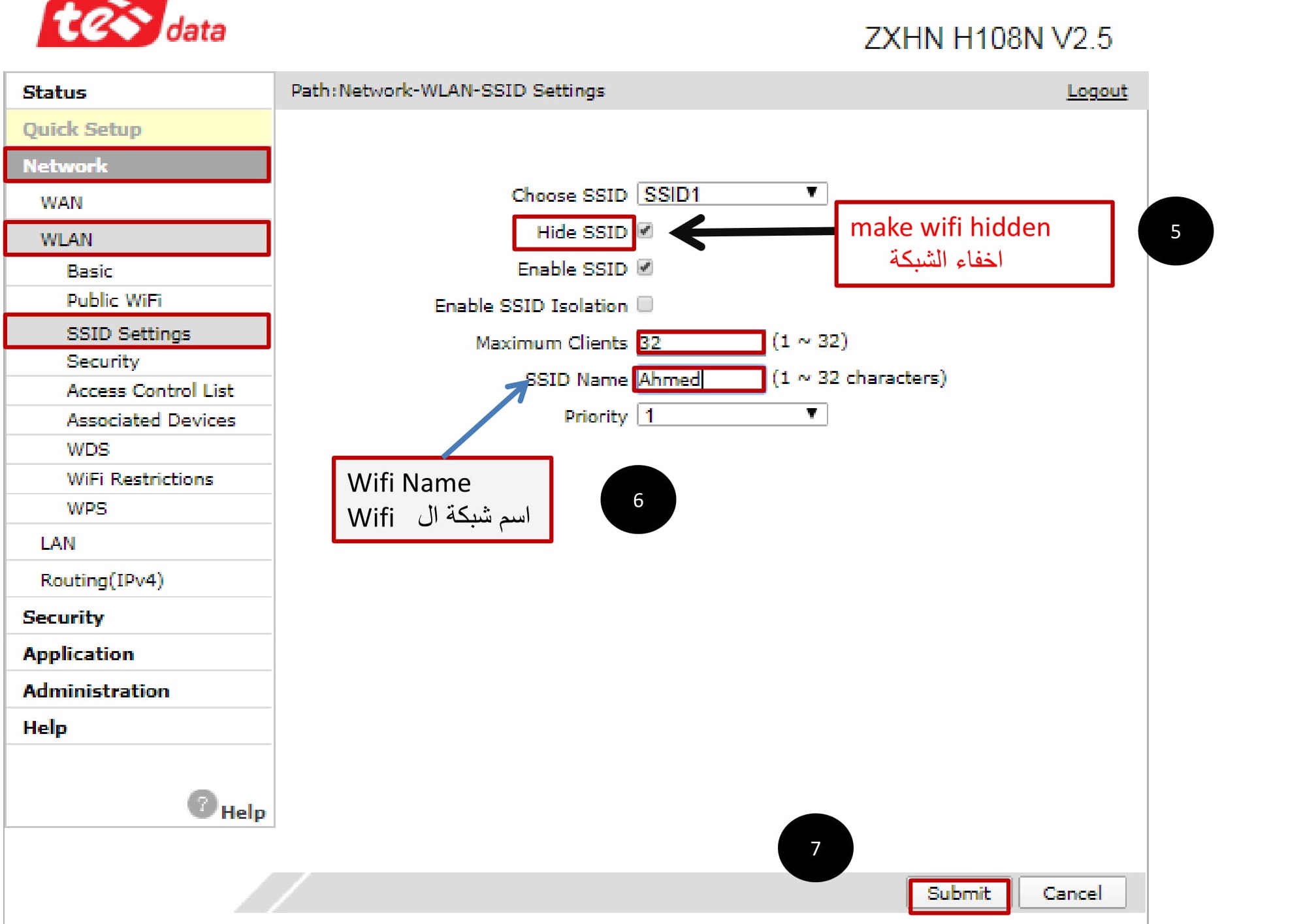Image resolution: width=1303 pixels, height=924 pixels.
Task: Toggle the Enable SSID checkbox
Action: pos(645,268)
